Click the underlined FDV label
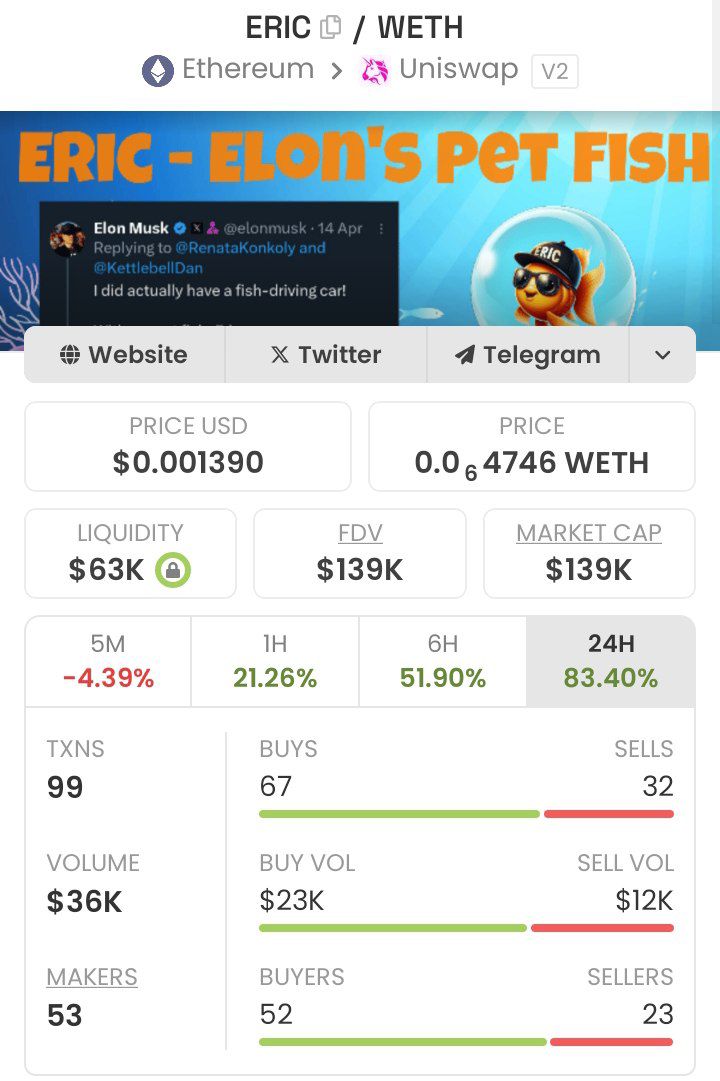This screenshot has height=1081, width=720. point(360,533)
